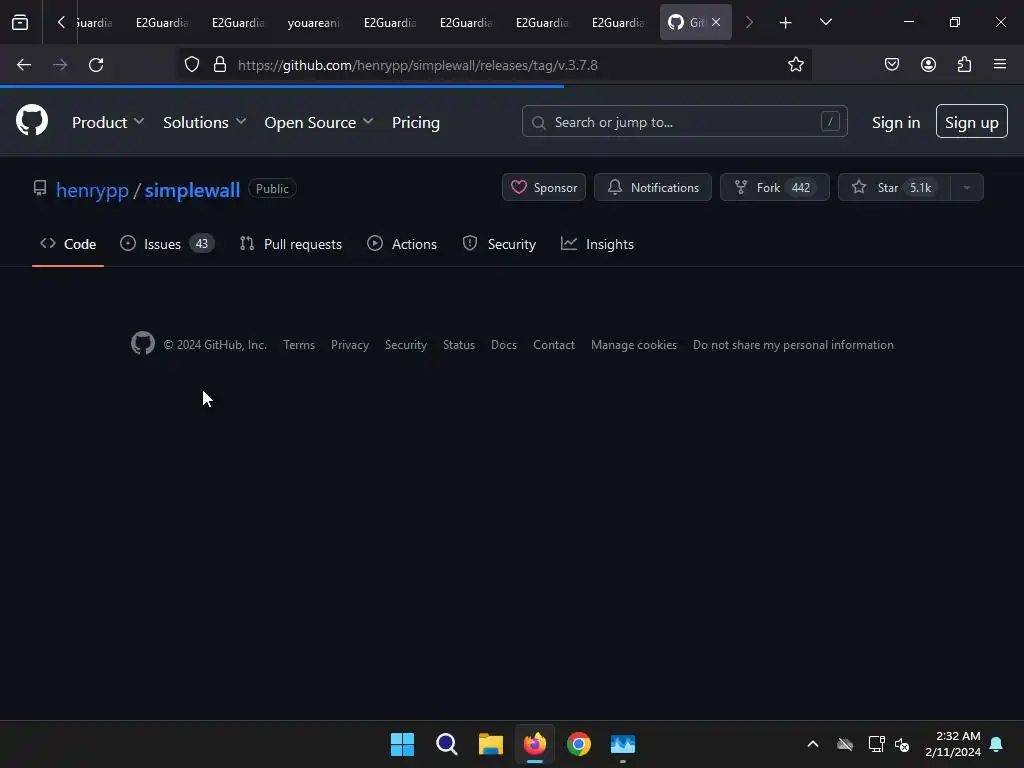Click the Notifications bell button
Screen dimensions: 1024x768
coord(652,187)
